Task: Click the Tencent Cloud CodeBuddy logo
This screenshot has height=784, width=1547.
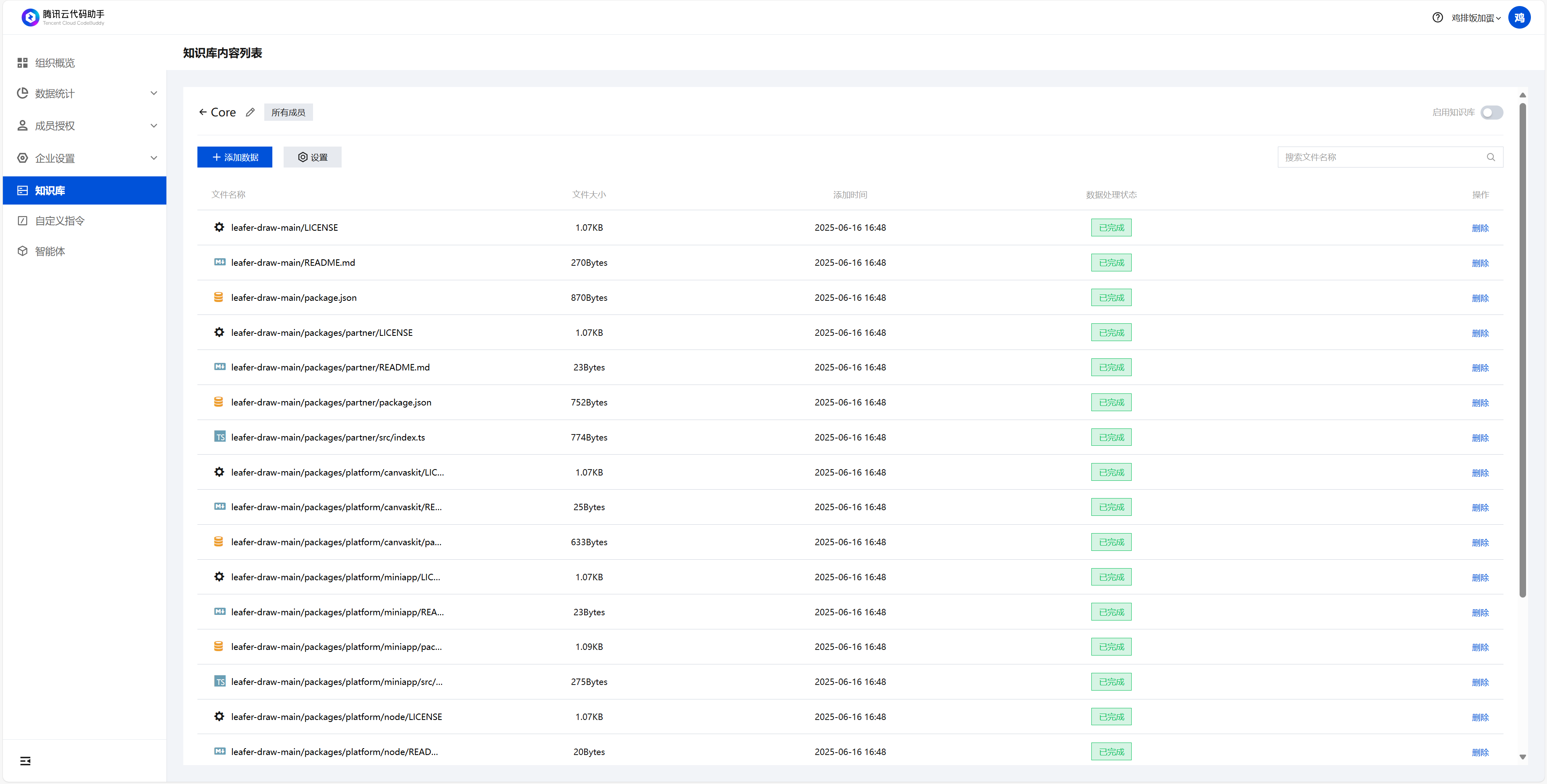Action: [31, 17]
